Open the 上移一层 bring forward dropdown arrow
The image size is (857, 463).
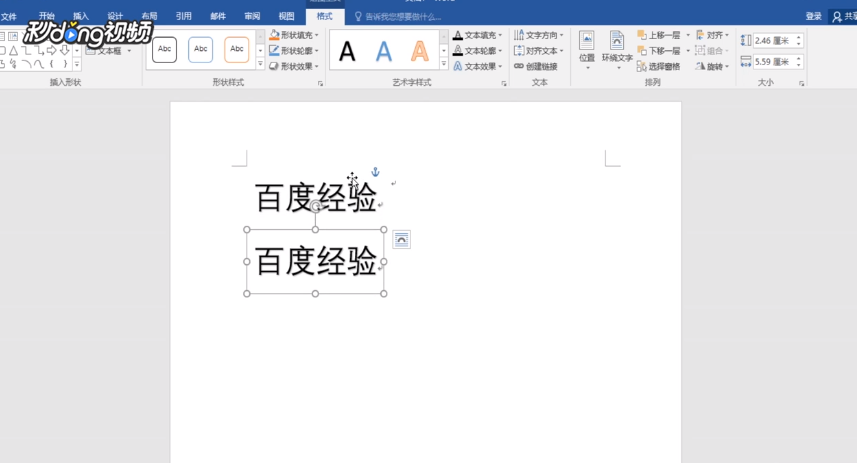pos(688,35)
